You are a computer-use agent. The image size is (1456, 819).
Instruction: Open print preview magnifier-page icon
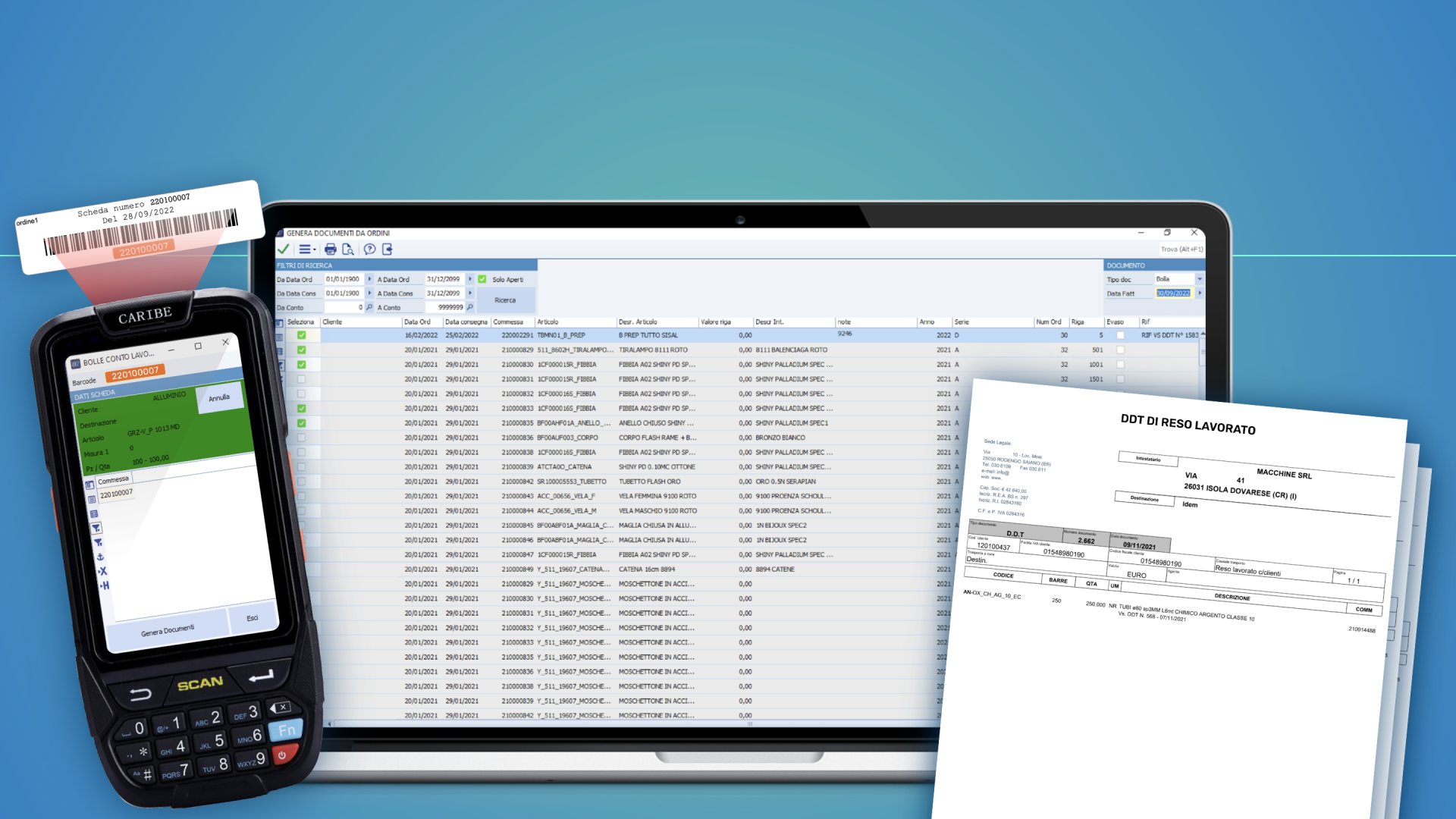pyautogui.click(x=348, y=249)
